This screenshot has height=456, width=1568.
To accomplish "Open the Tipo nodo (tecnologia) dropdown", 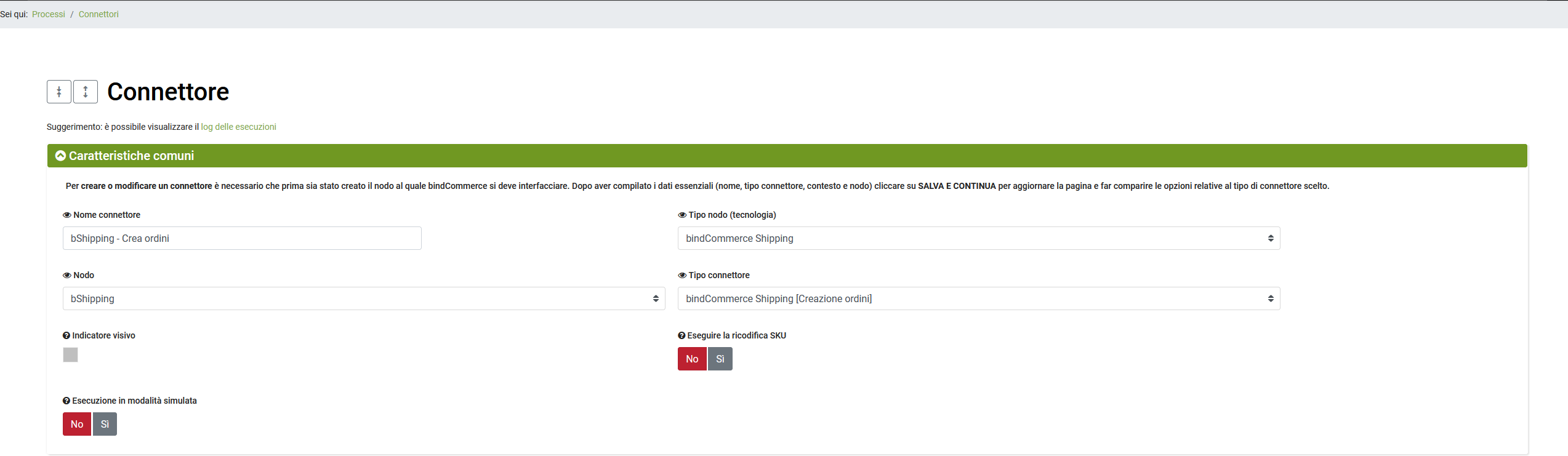I will [x=978, y=238].
